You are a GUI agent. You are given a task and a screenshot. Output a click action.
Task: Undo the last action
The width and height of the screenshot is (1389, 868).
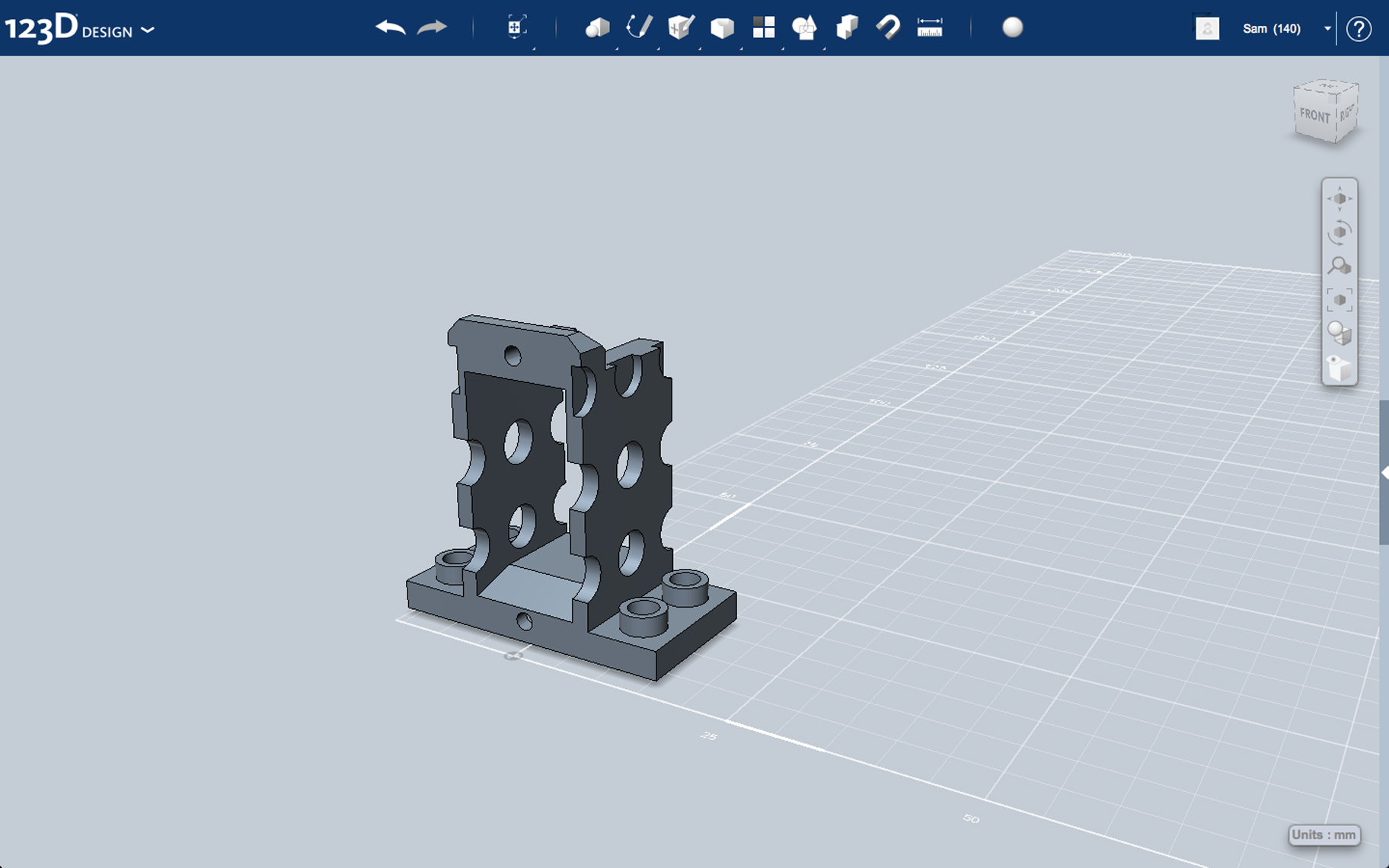(x=390, y=28)
